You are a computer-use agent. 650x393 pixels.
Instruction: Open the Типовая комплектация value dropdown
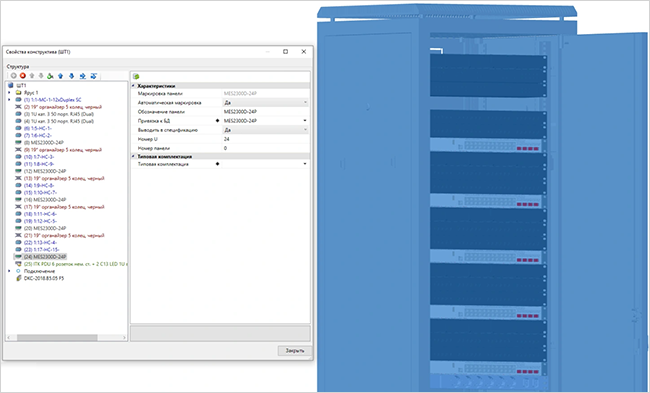305,164
